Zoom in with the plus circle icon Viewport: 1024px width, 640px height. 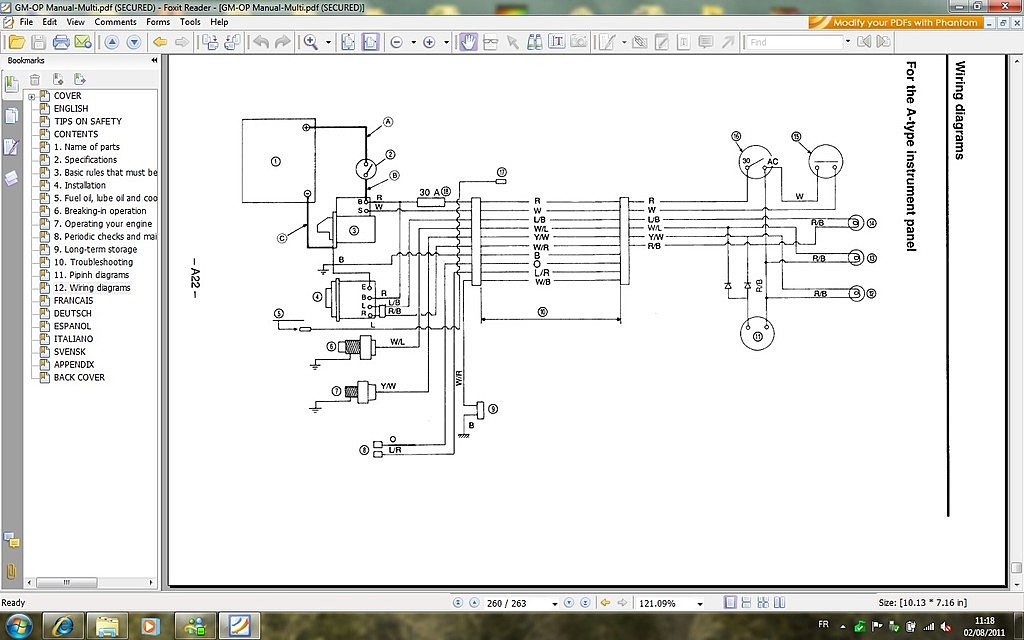click(429, 42)
